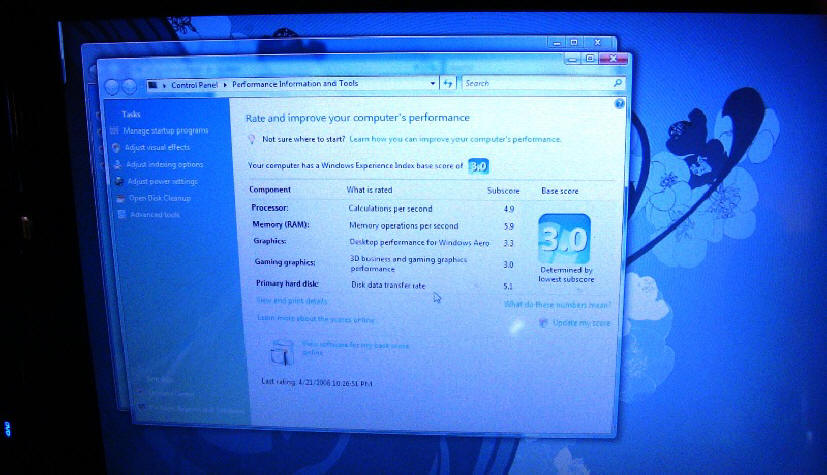Click the icon beside Open Disk Cleanup
Screen dimensions: 827x475
121,199
